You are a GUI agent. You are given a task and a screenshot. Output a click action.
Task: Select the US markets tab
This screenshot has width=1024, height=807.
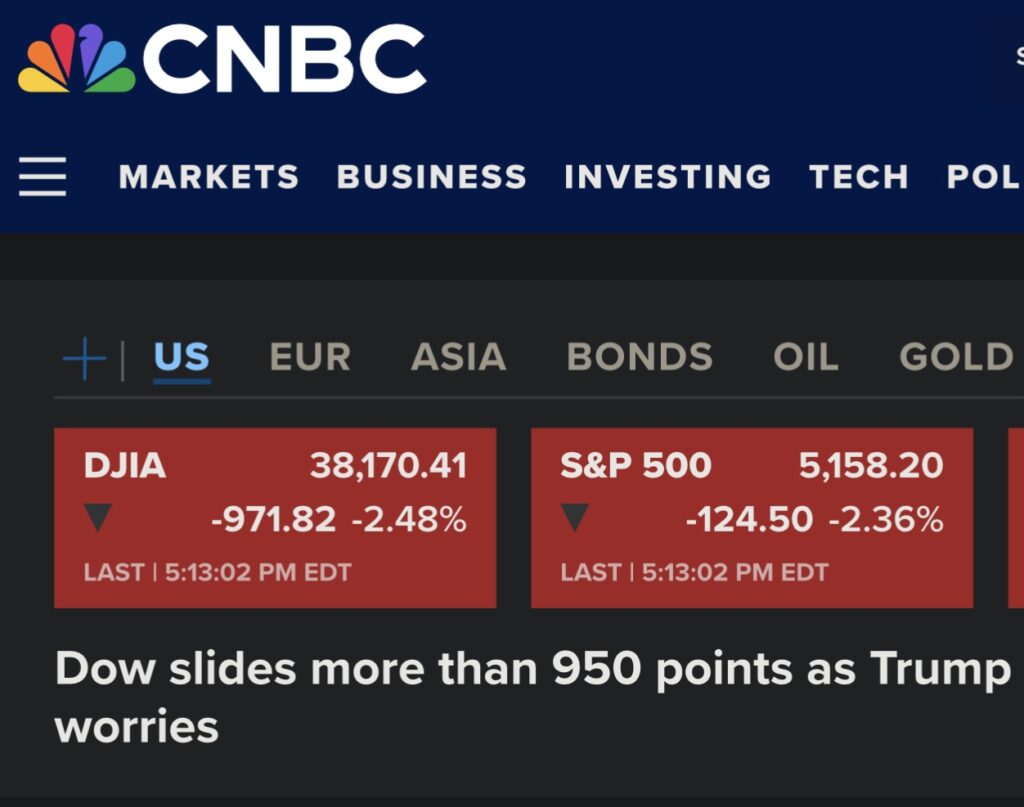pos(182,357)
